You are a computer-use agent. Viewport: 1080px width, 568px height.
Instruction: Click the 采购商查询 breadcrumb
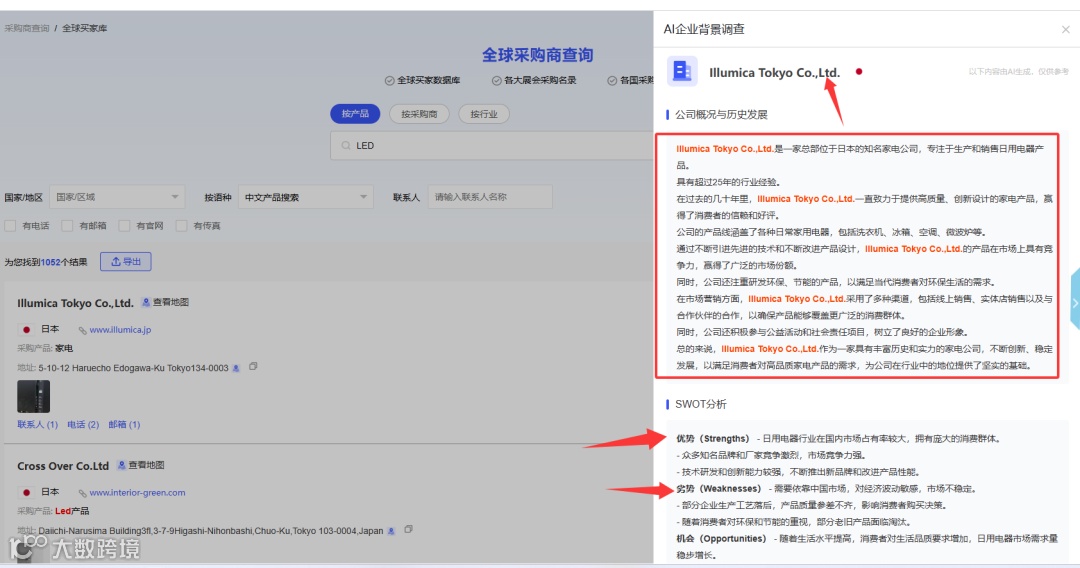click(x=27, y=28)
